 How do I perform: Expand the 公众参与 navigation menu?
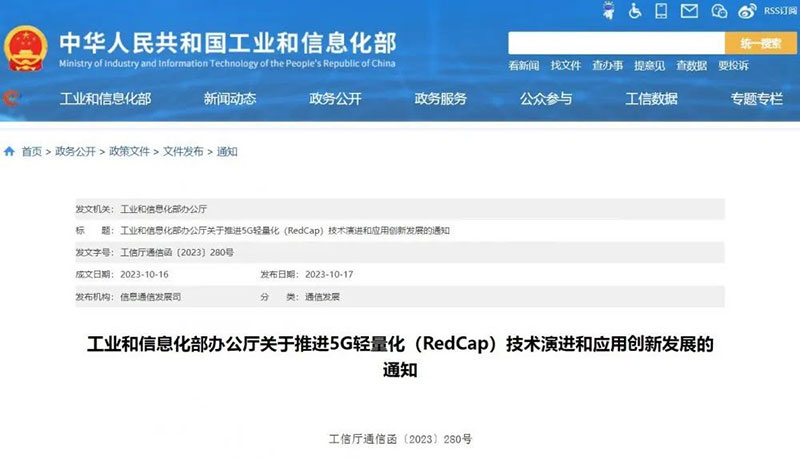546,99
